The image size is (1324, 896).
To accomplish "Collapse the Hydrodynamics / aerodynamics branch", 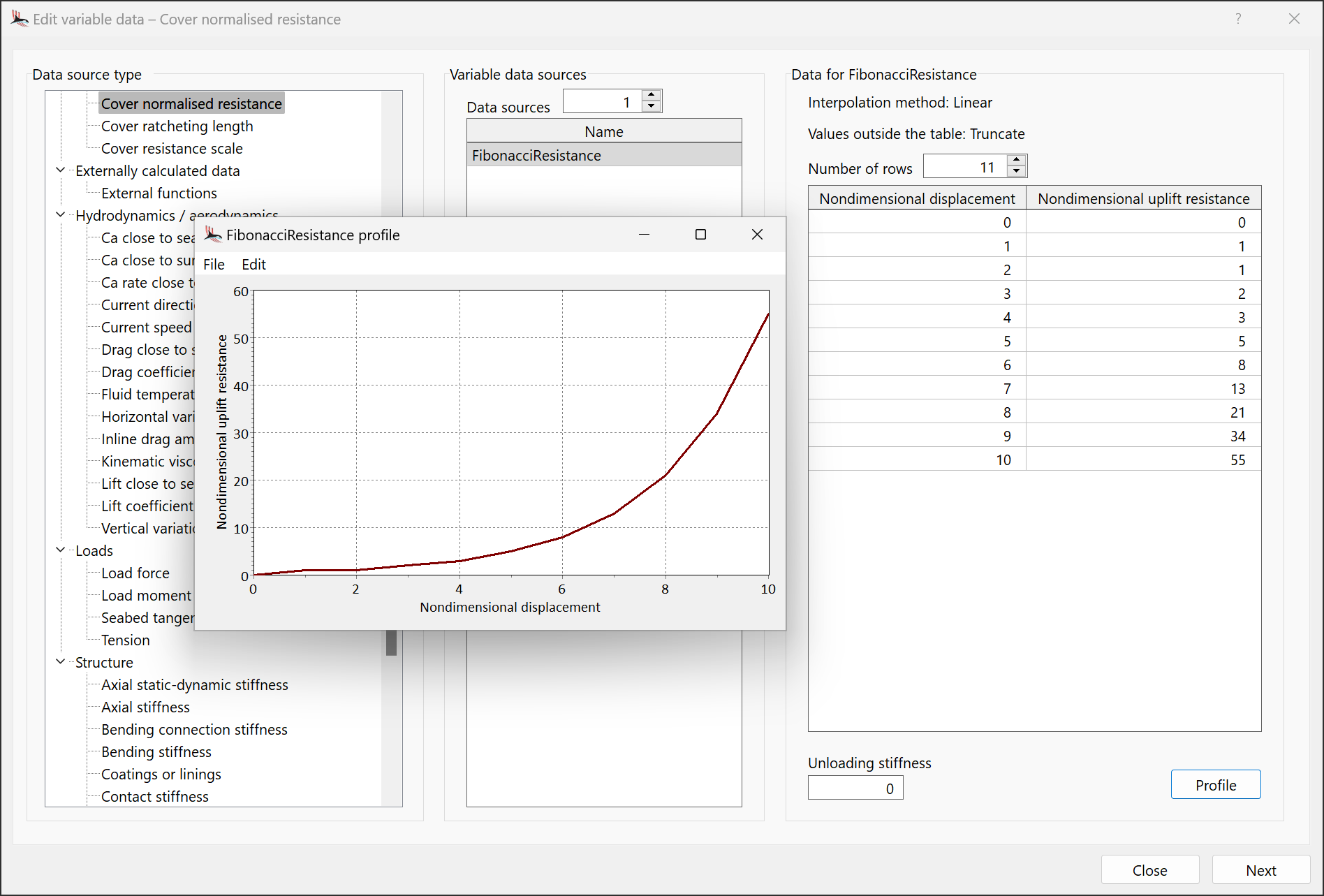I will pyautogui.click(x=60, y=214).
